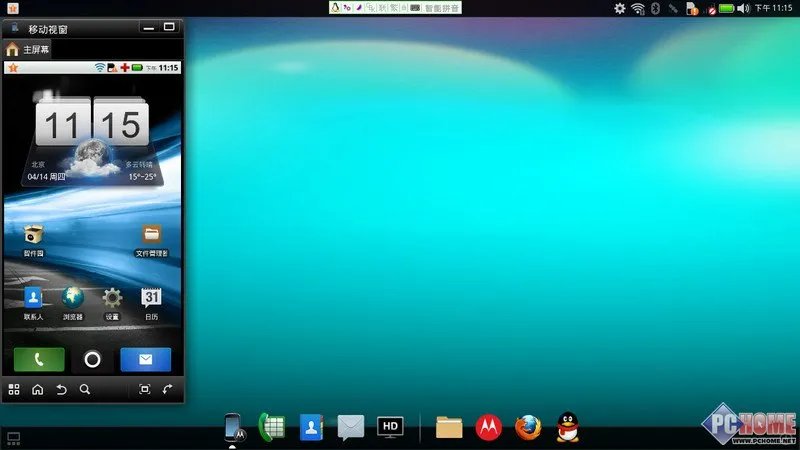Screen dimensions: 800x450
Task: Open the 日历 calendar app on phone
Action: 151,300
